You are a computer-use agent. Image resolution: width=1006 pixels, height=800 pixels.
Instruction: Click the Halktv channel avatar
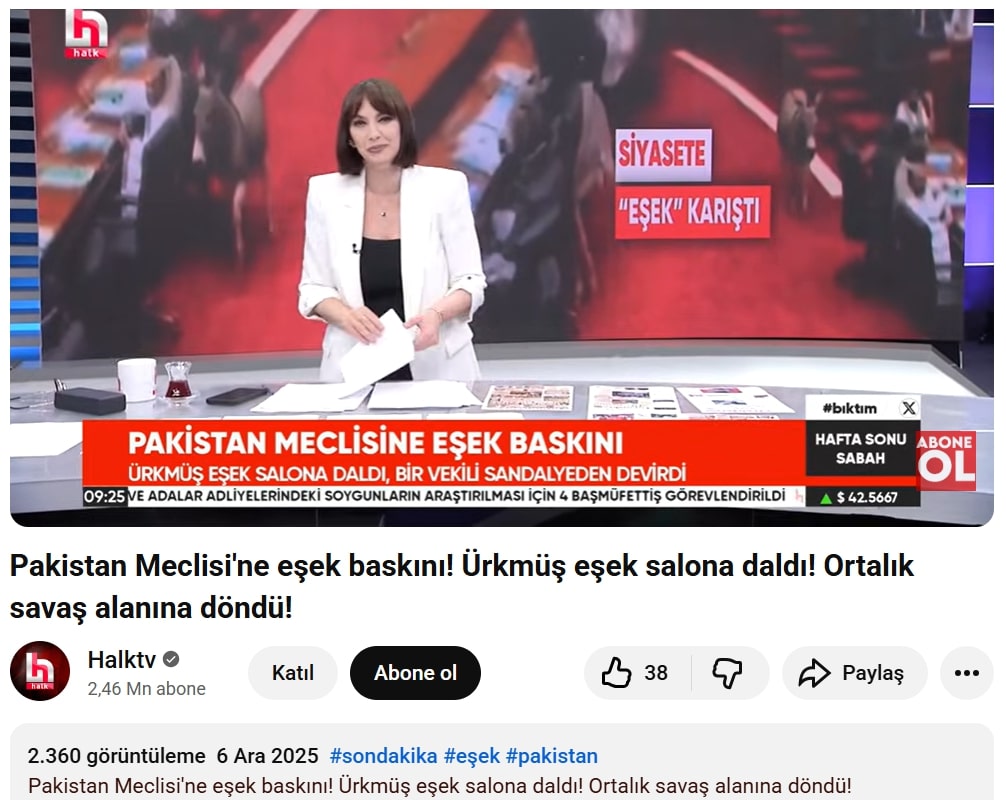[x=40, y=671]
